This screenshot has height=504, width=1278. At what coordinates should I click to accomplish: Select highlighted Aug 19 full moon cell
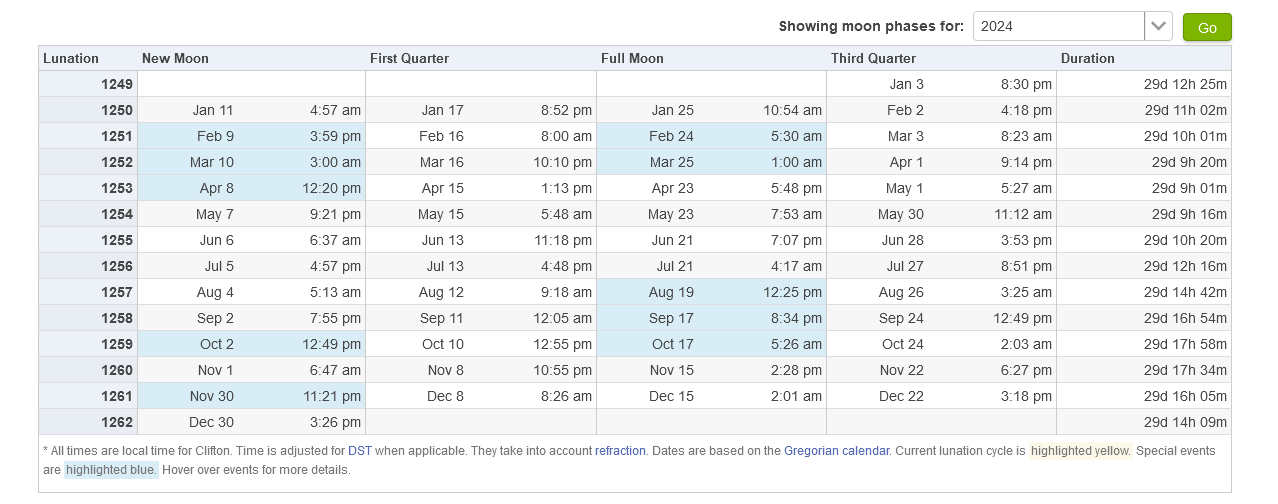point(711,292)
